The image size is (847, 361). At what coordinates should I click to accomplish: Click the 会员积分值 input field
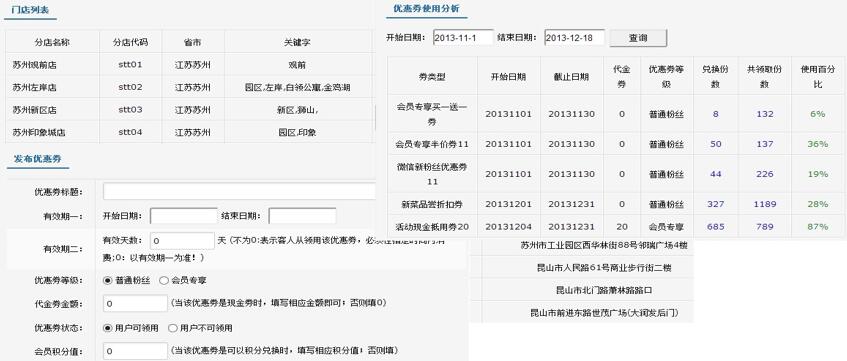tap(135, 351)
